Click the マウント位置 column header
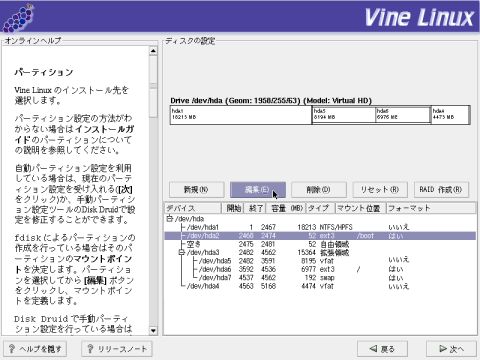Screen dimensions: 480x360 (361, 208)
